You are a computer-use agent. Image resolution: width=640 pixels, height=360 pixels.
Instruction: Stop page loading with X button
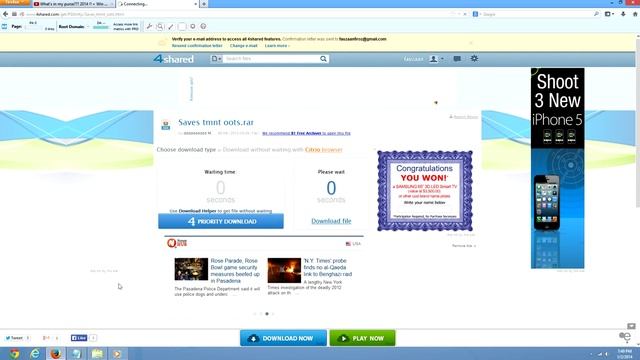[x=465, y=14]
